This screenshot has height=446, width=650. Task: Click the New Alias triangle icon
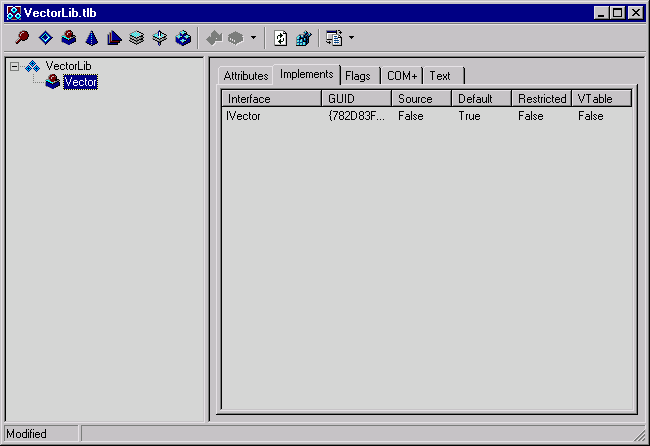(114, 38)
